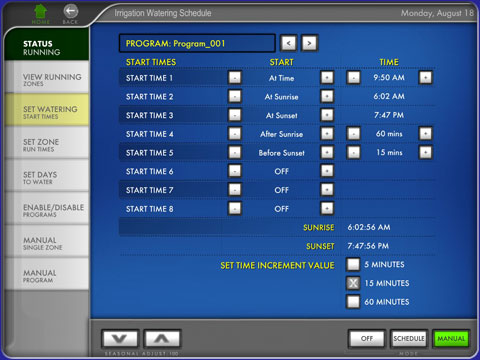
Task: Toggle the 15 Minutes increment checkbox
Action: coord(353,283)
